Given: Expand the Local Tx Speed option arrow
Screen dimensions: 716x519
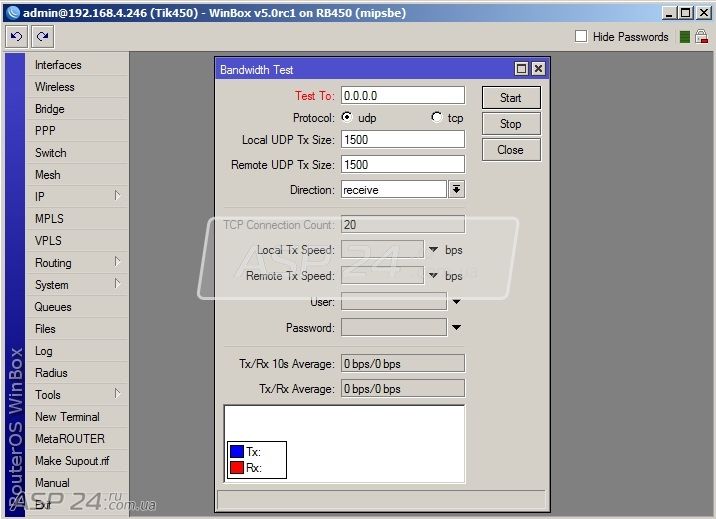Looking at the screenshot, I should pyautogui.click(x=433, y=249).
